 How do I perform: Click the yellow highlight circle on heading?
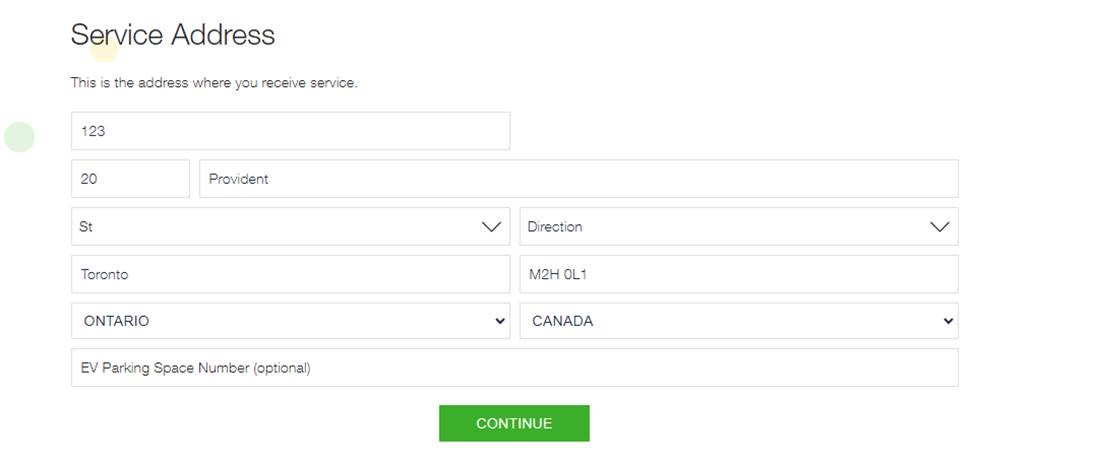click(x=104, y=47)
